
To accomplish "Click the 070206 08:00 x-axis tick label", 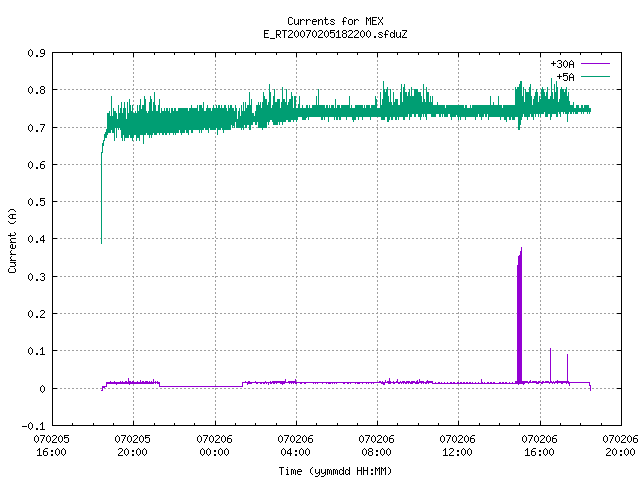I will pos(377,445).
